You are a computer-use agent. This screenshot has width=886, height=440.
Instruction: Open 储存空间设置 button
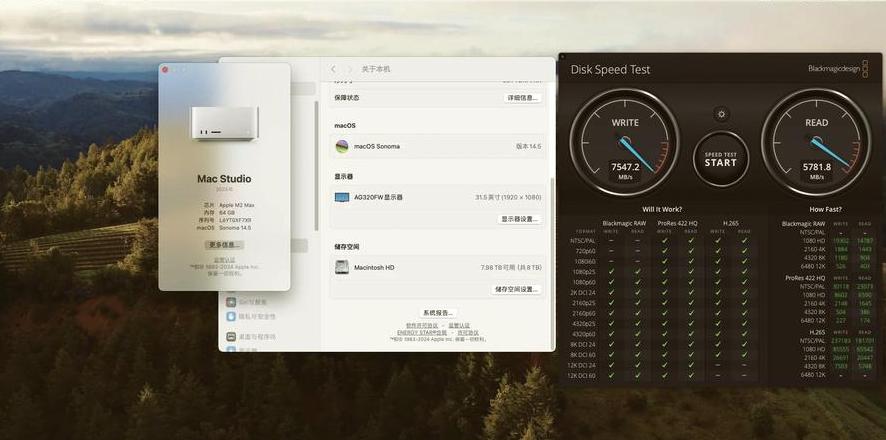click(x=516, y=289)
